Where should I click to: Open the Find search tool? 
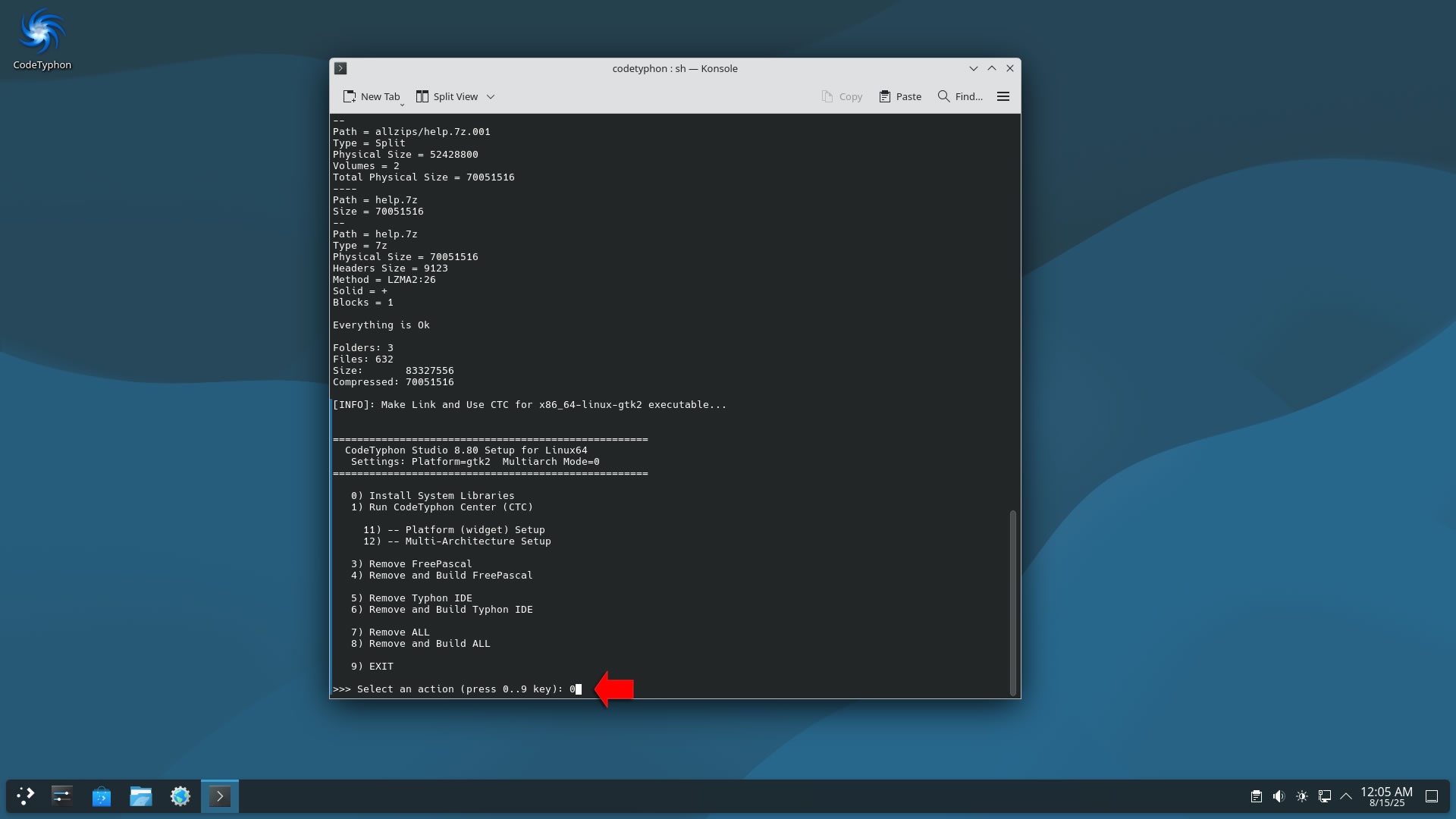pos(960,96)
